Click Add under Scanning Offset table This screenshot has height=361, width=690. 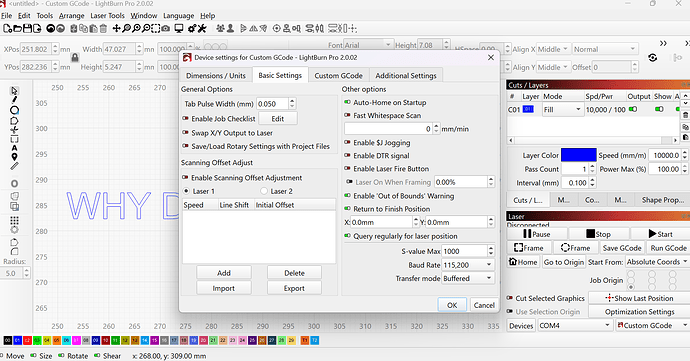click(x=224, y=273)
